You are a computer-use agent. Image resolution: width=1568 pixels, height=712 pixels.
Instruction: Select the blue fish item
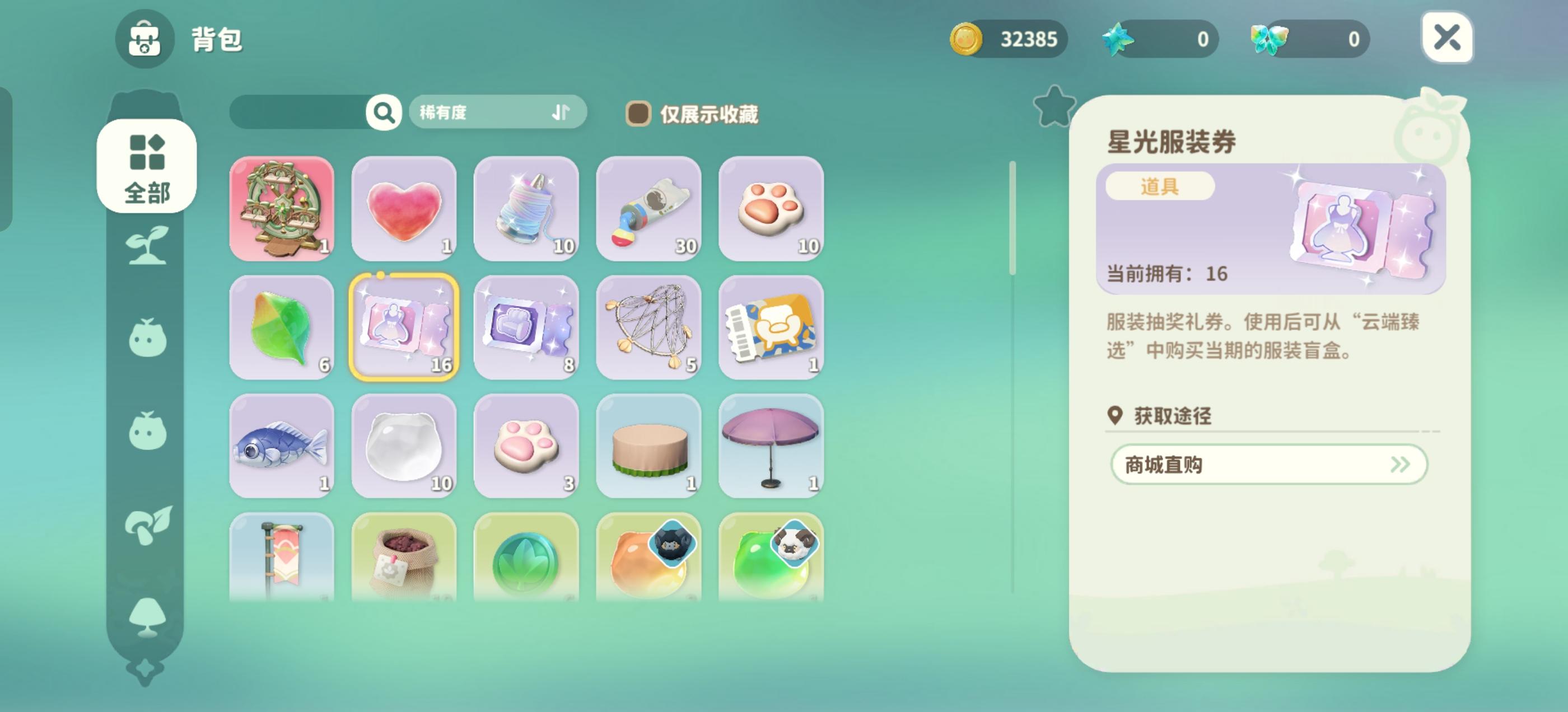coord(281,446)
